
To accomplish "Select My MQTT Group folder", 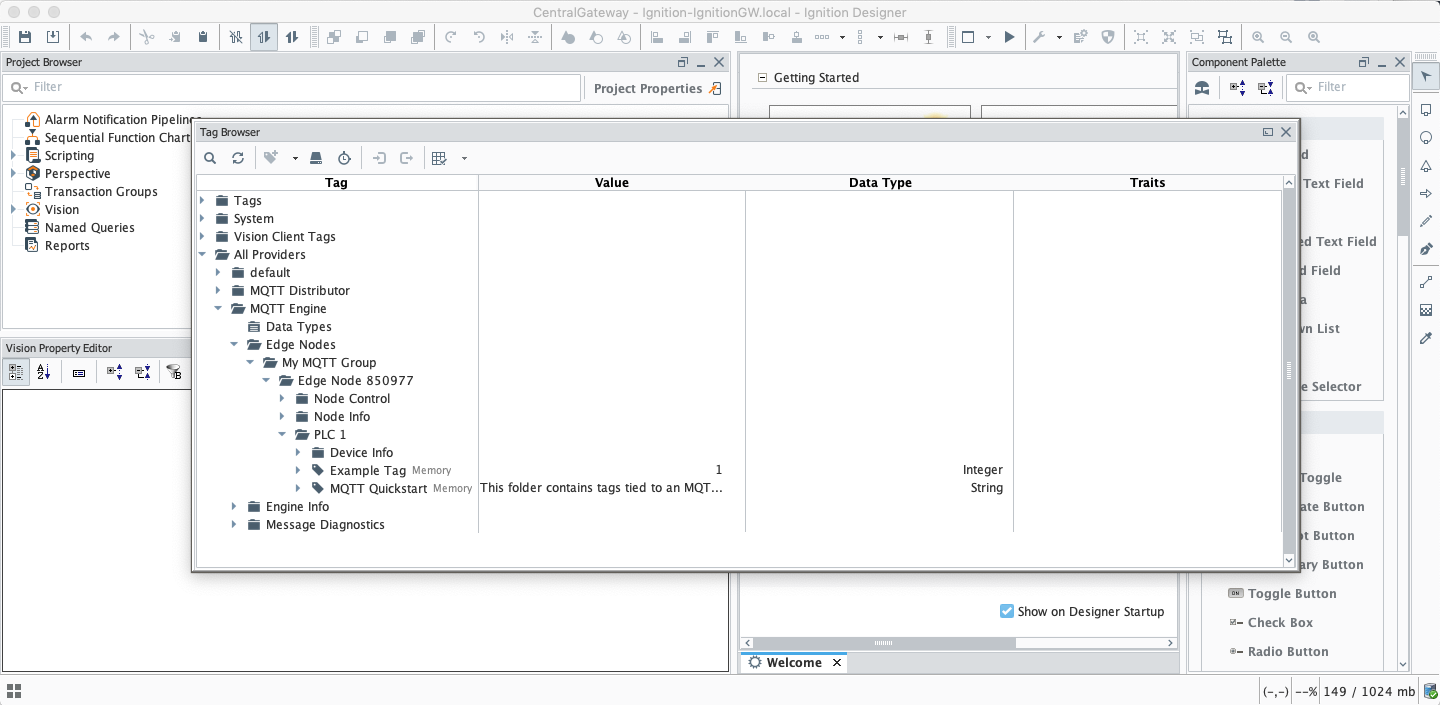I will pos(329,362).
